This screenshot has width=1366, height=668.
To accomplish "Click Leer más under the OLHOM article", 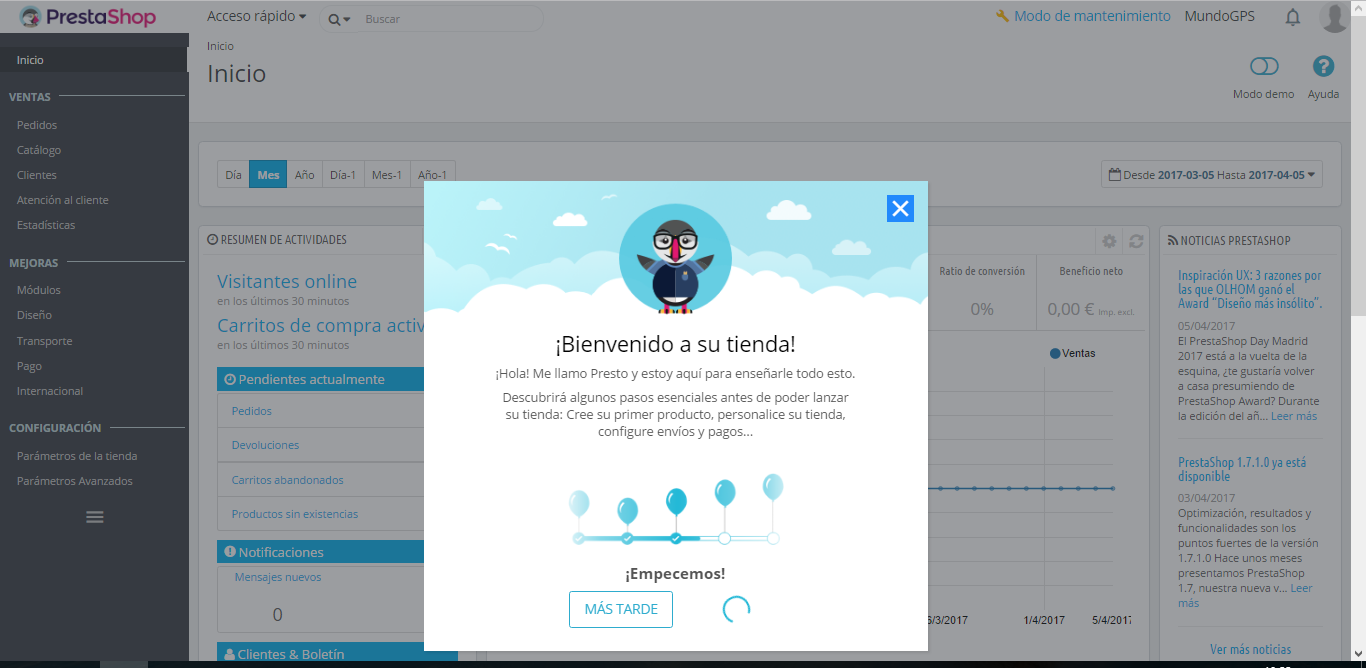I will click(1294, 416).
